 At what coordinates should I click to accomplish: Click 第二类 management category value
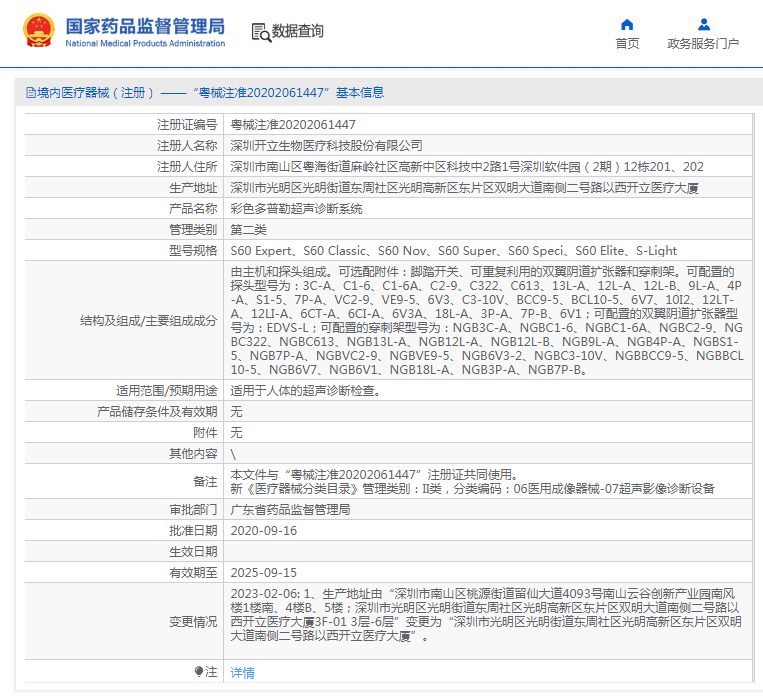coord(248,230)
